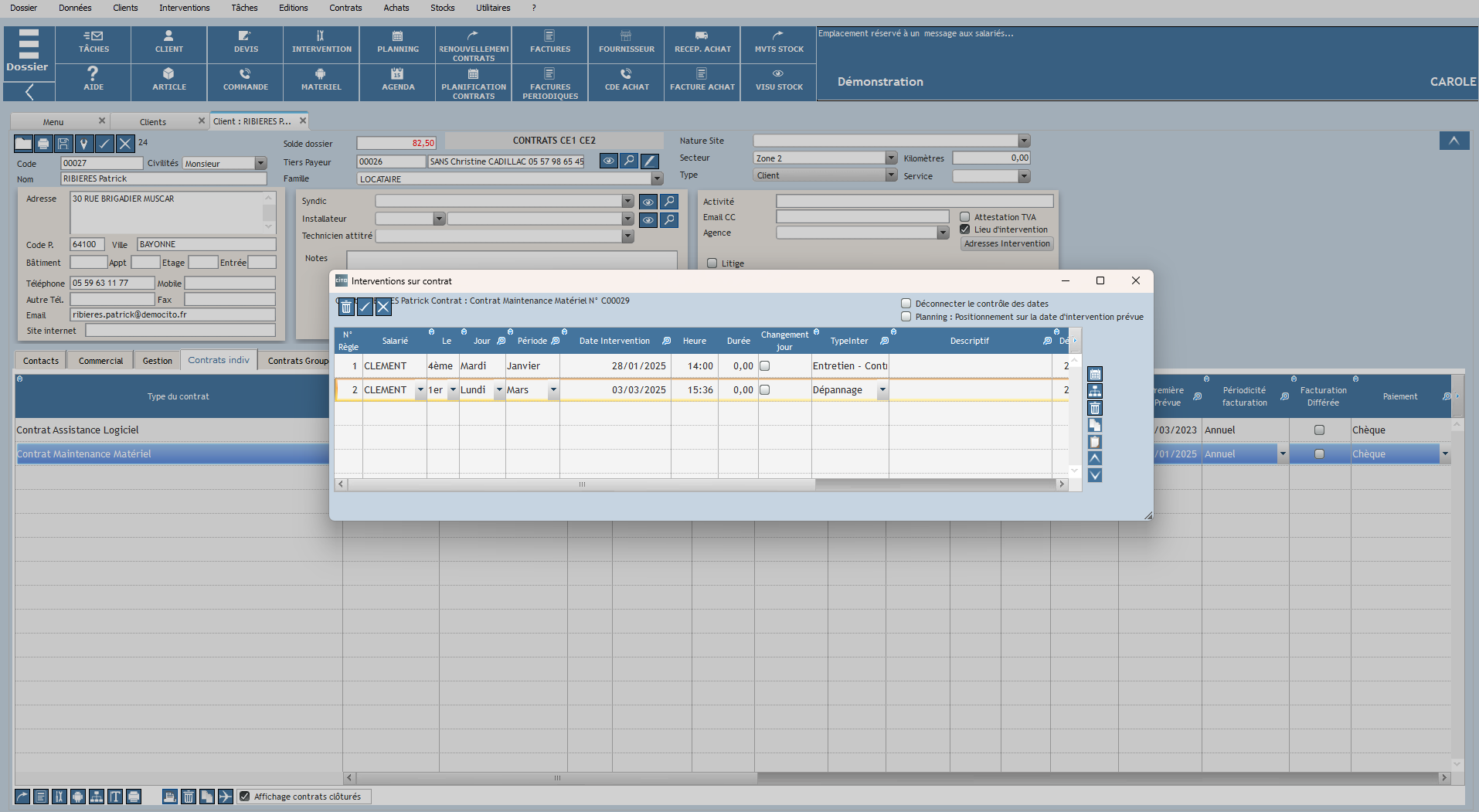1479x812 pixels.
Task: Validate with checkmark icon in Interventions dialog
Action: pos(365,307)
